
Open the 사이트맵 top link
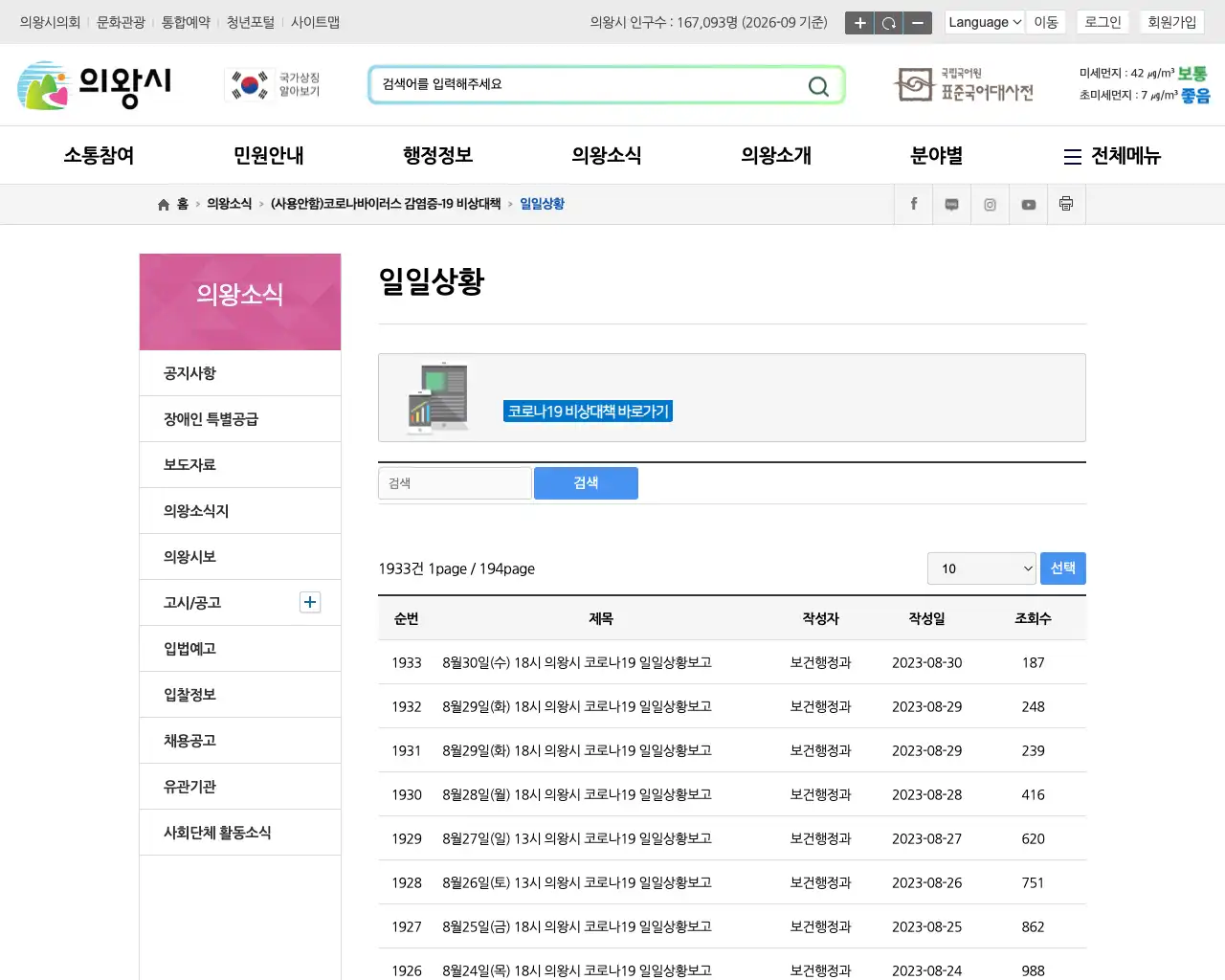(315, 22)
